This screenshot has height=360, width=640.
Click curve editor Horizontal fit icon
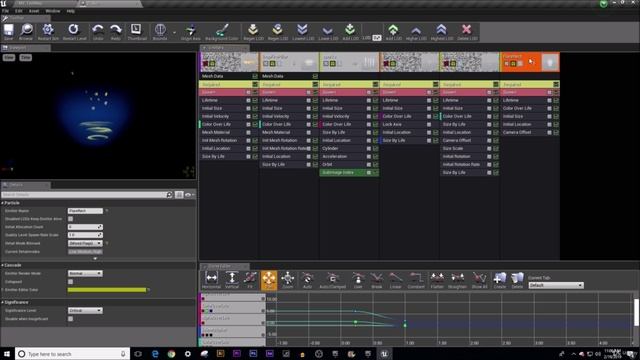[211, 280]
